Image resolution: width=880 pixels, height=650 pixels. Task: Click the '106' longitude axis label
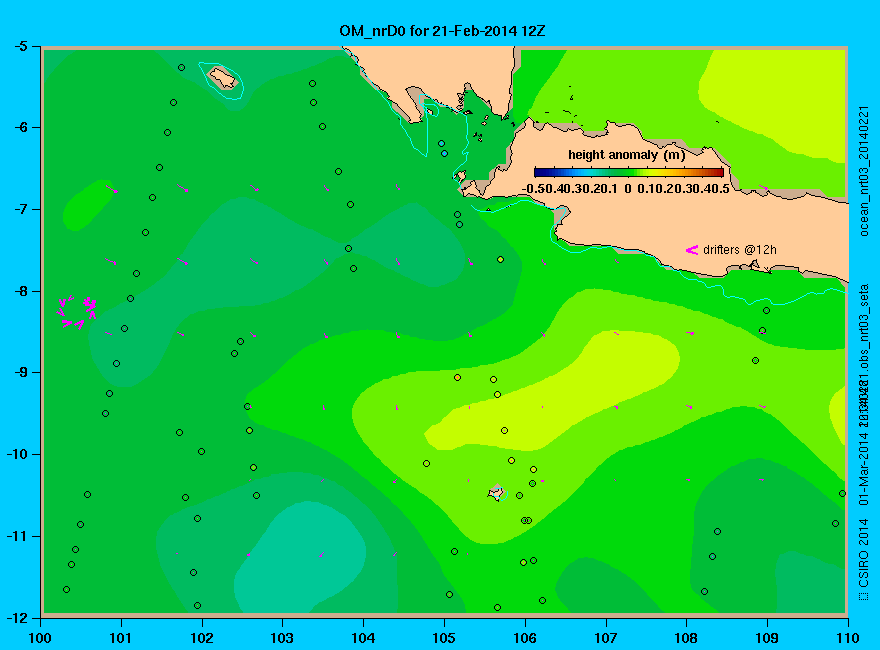pos(525,638)
